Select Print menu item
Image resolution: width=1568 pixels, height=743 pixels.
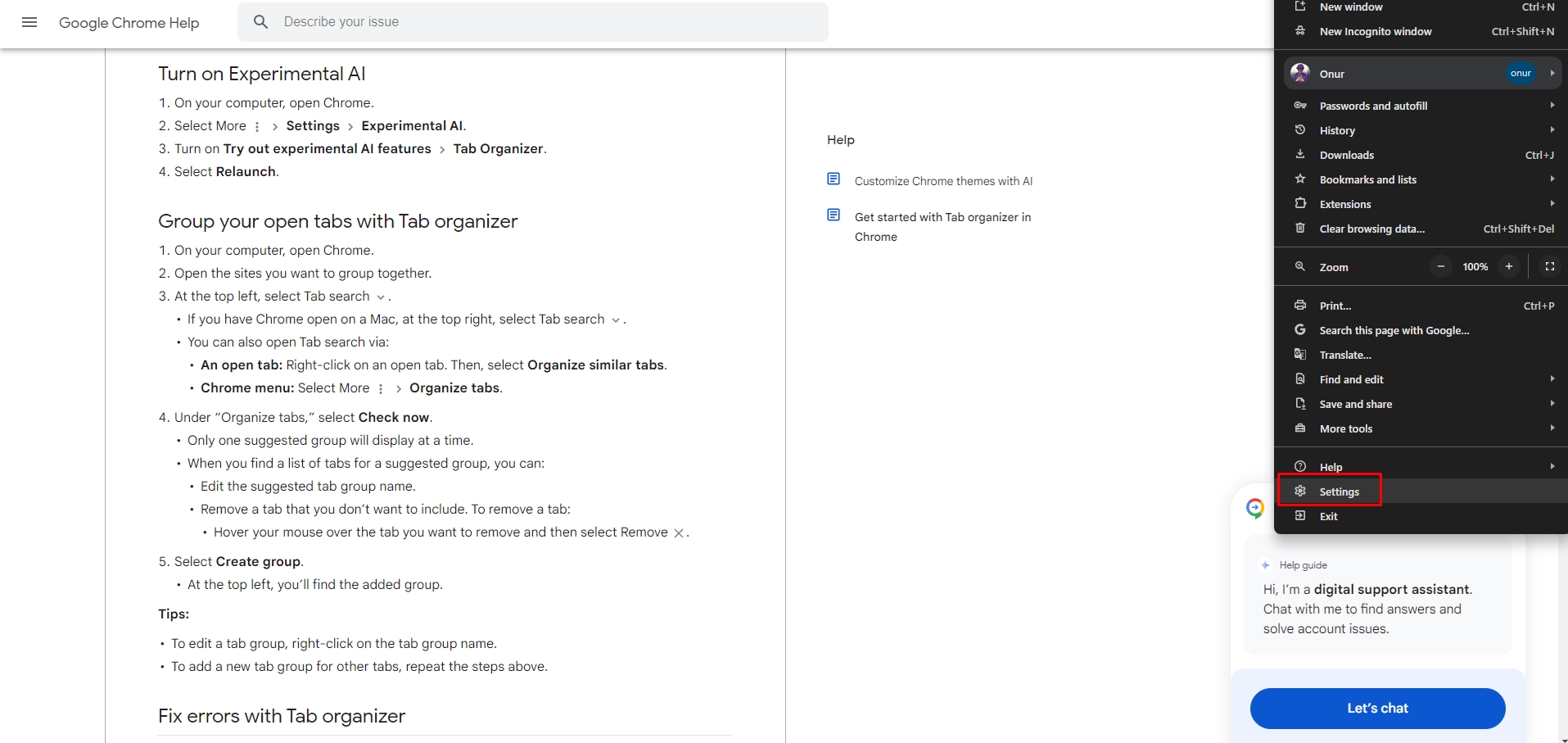[1423, 306]
